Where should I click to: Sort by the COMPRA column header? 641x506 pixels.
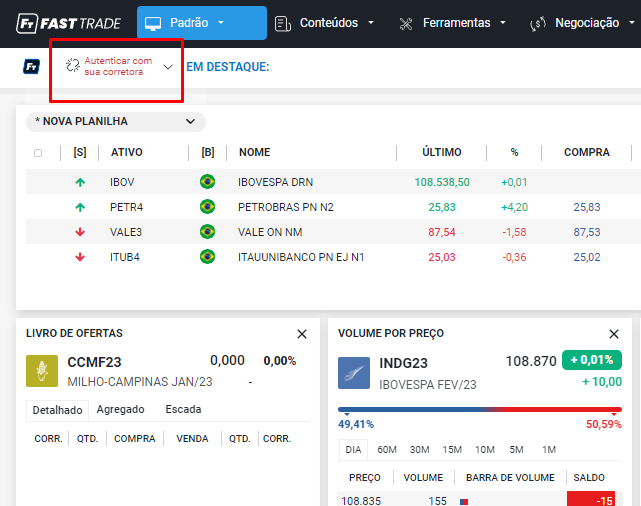point(587,152)
